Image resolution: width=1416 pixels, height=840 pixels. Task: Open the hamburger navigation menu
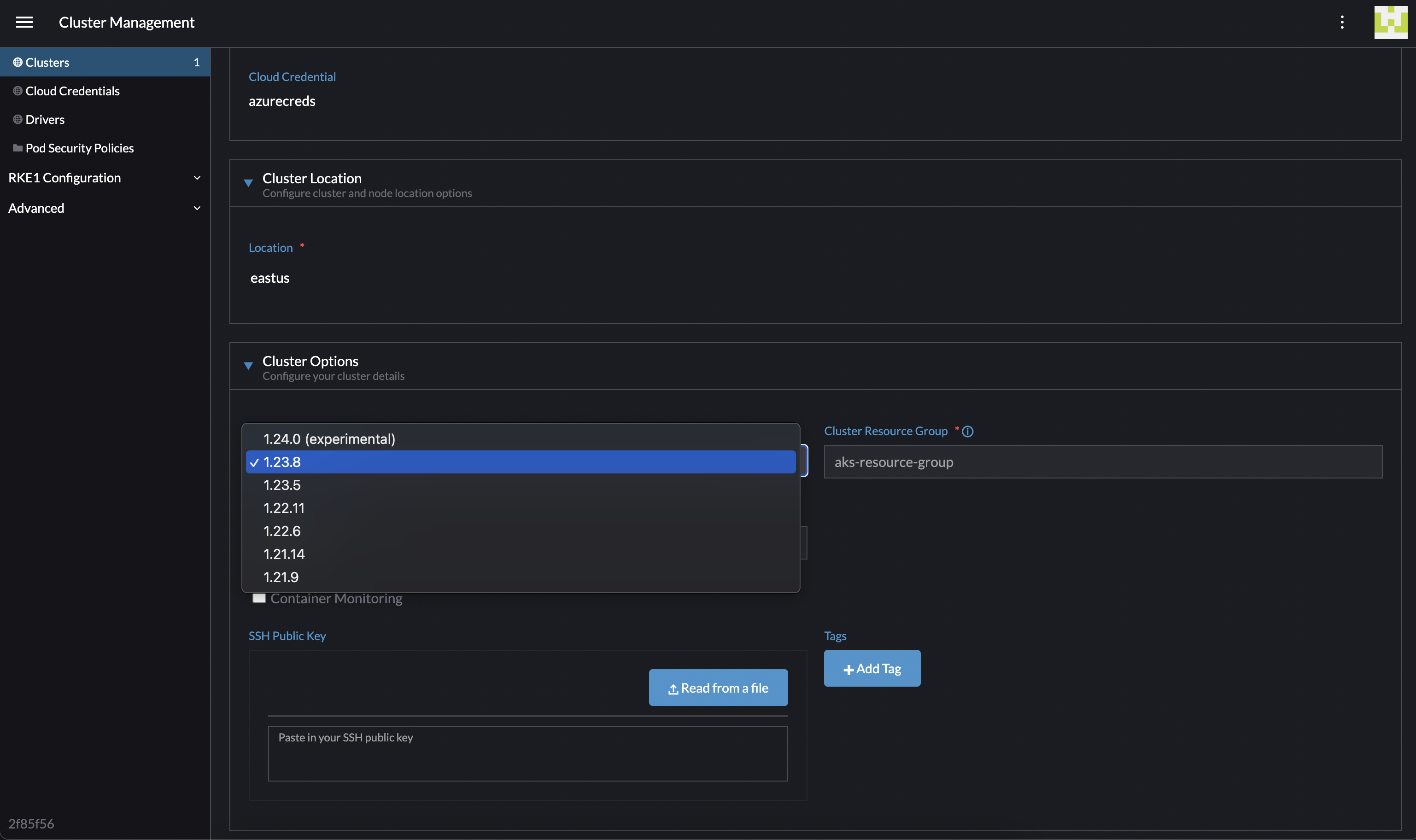[25, 22]
